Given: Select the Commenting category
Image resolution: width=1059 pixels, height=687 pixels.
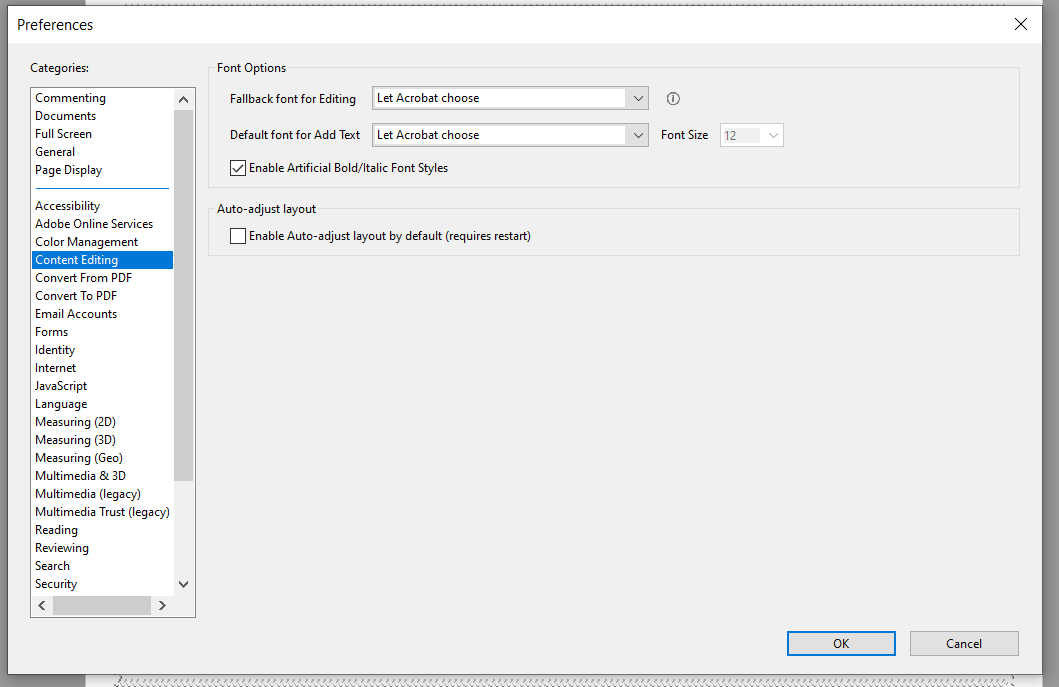Looking at the screenshot, I should pyautogui.click(x=70, y=98).
